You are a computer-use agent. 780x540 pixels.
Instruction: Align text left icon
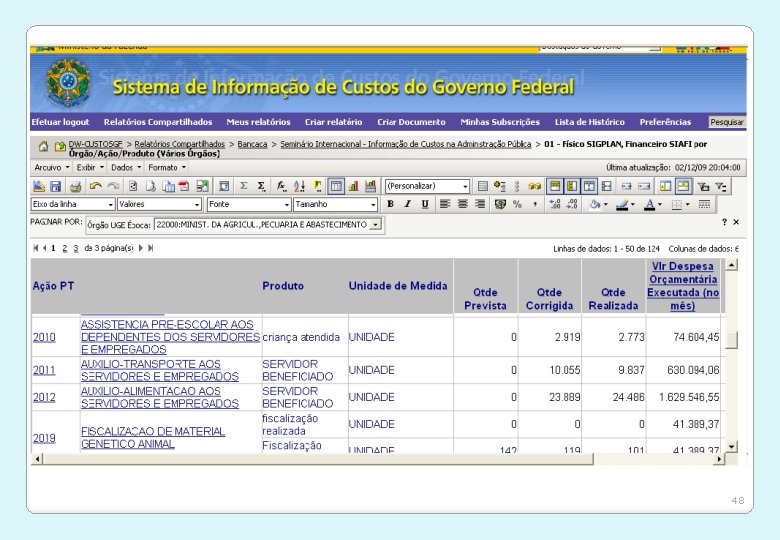tap(445, 204)
